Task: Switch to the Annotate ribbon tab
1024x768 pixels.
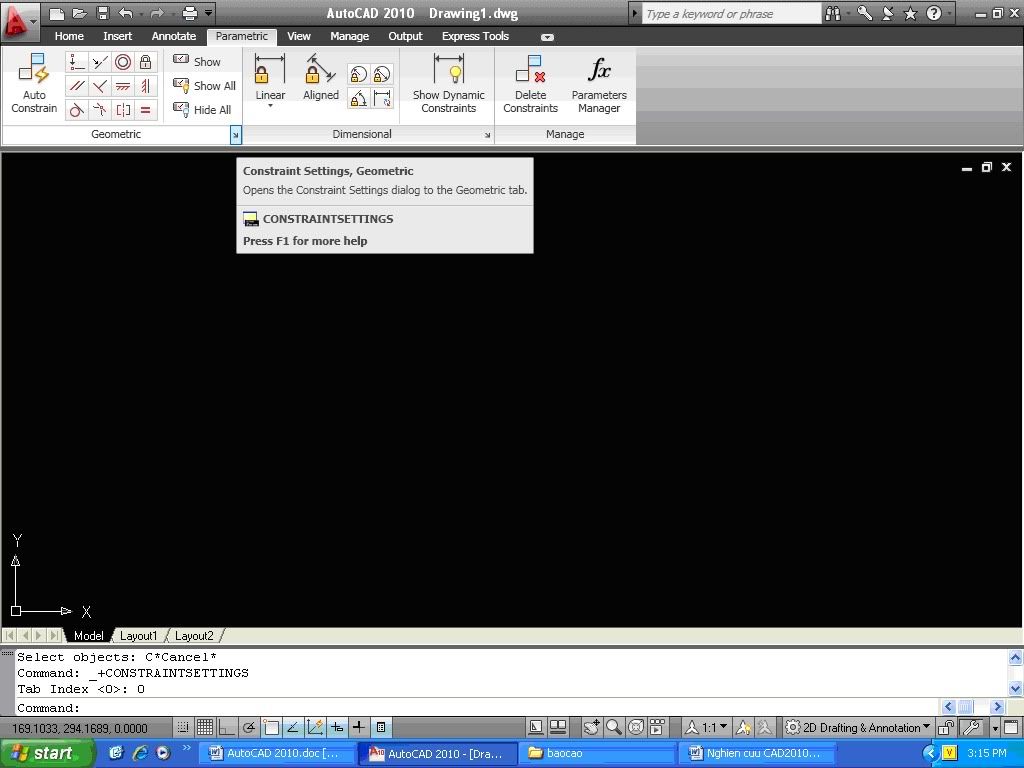Action: click(x=174, y=36)
